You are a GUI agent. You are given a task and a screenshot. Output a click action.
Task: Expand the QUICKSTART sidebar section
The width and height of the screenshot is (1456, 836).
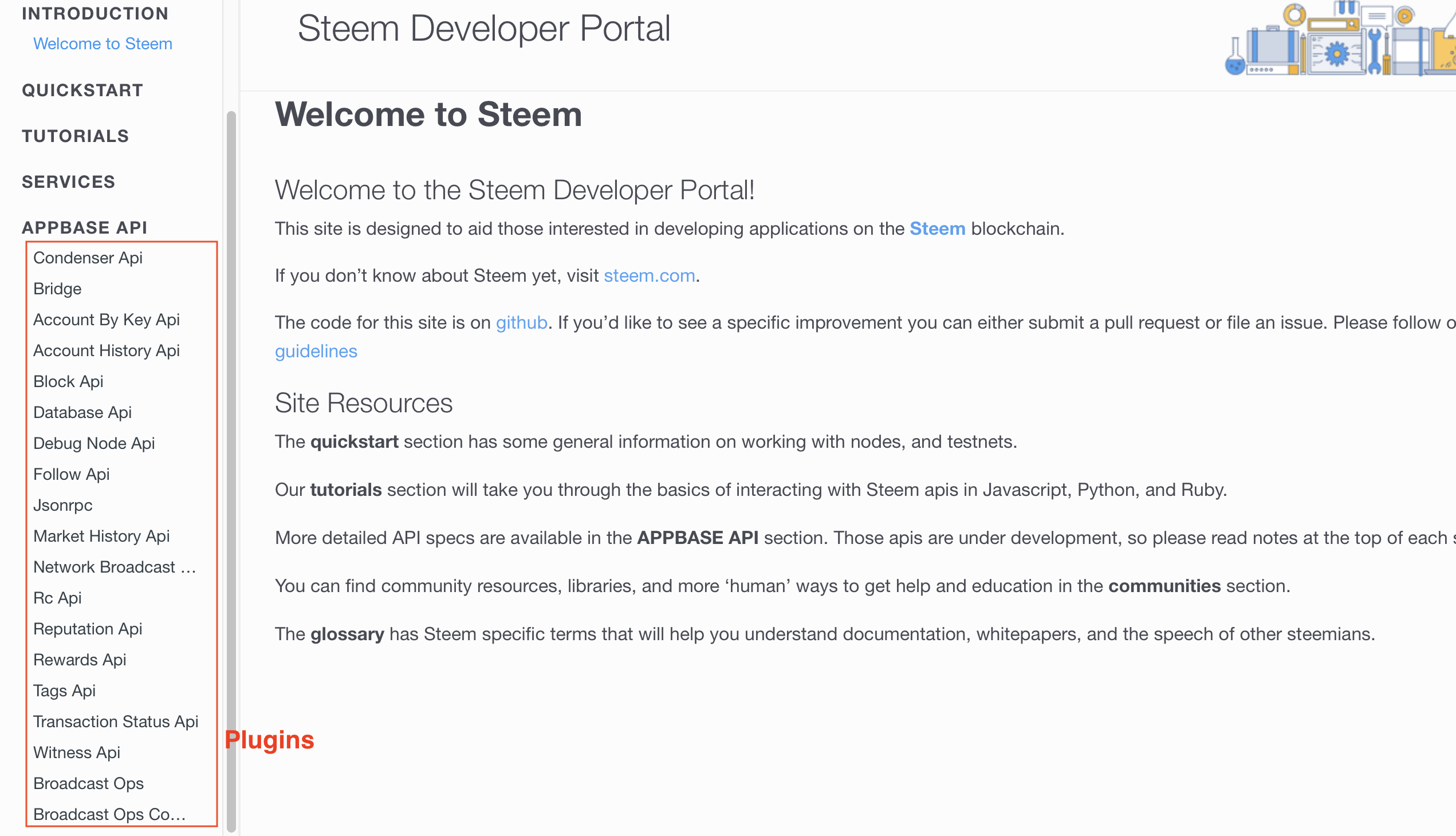click(x=82, y=90)
